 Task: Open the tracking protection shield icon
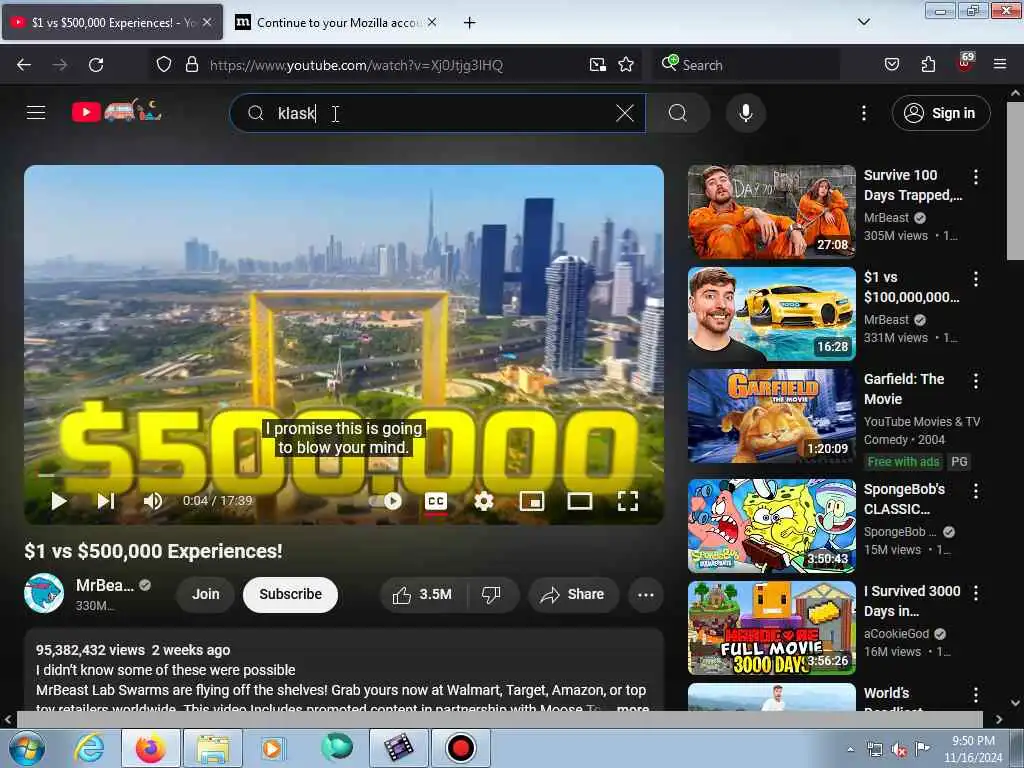(163, 65)
